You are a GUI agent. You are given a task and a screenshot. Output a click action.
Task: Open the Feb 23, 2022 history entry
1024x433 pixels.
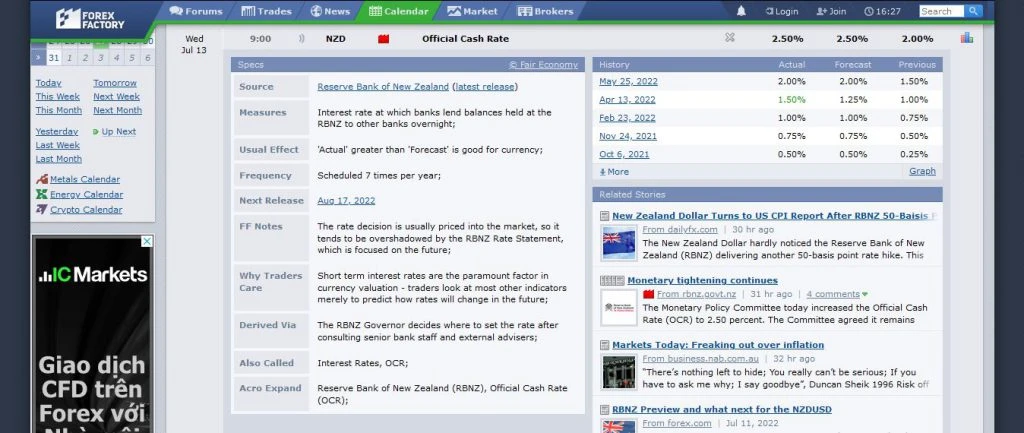tap(627, 118)
